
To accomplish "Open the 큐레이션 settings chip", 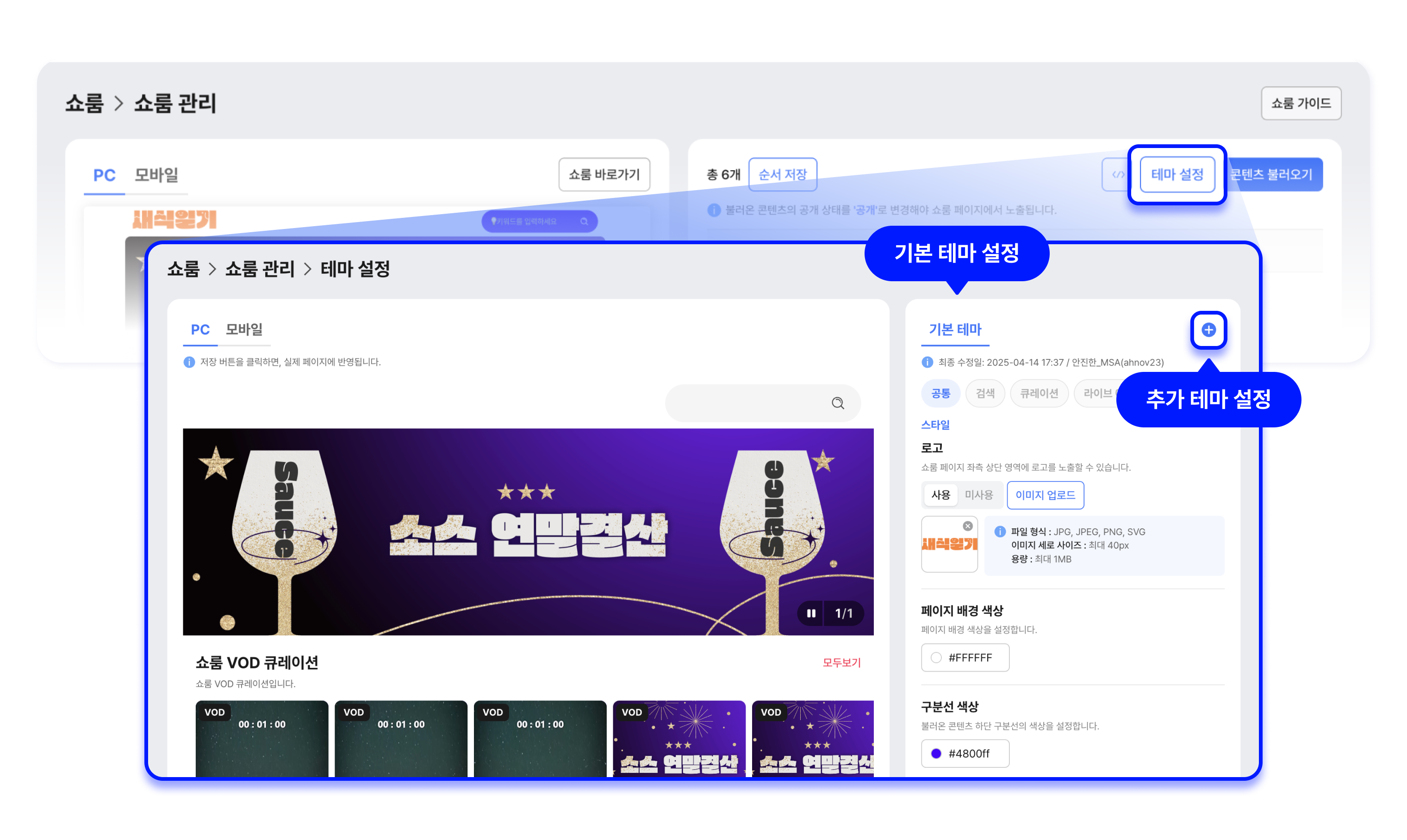I will [1039, 393].
